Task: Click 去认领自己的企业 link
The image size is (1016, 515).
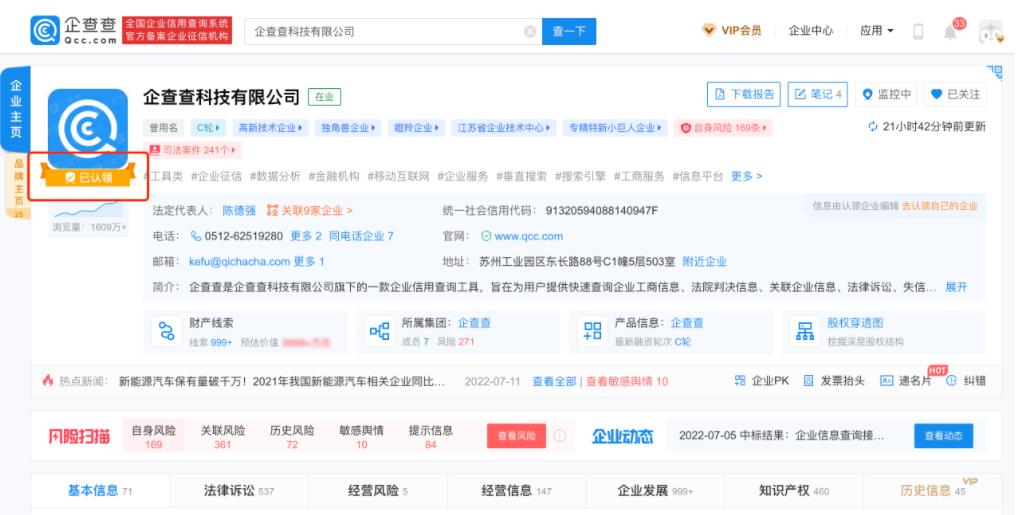Action: click(x=940, y=206)
